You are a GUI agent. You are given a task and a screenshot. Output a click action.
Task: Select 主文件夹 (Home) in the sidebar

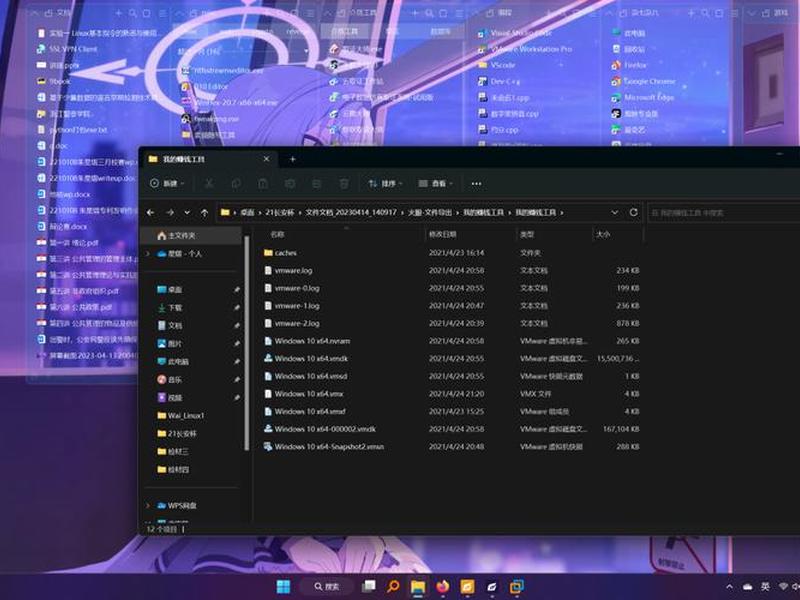pos(191,235)
